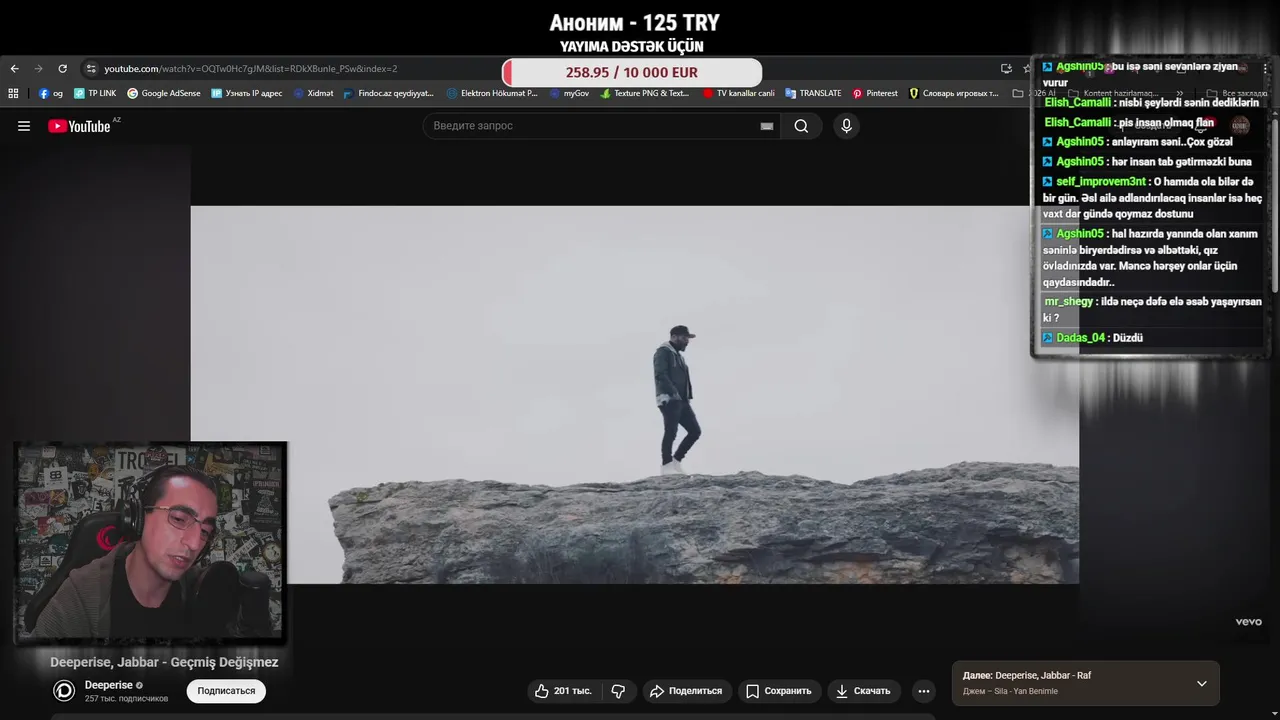Reload the YouTube page
This screenshot has width=1280, height=720.
pyautogui.click(x=62, y=69)
